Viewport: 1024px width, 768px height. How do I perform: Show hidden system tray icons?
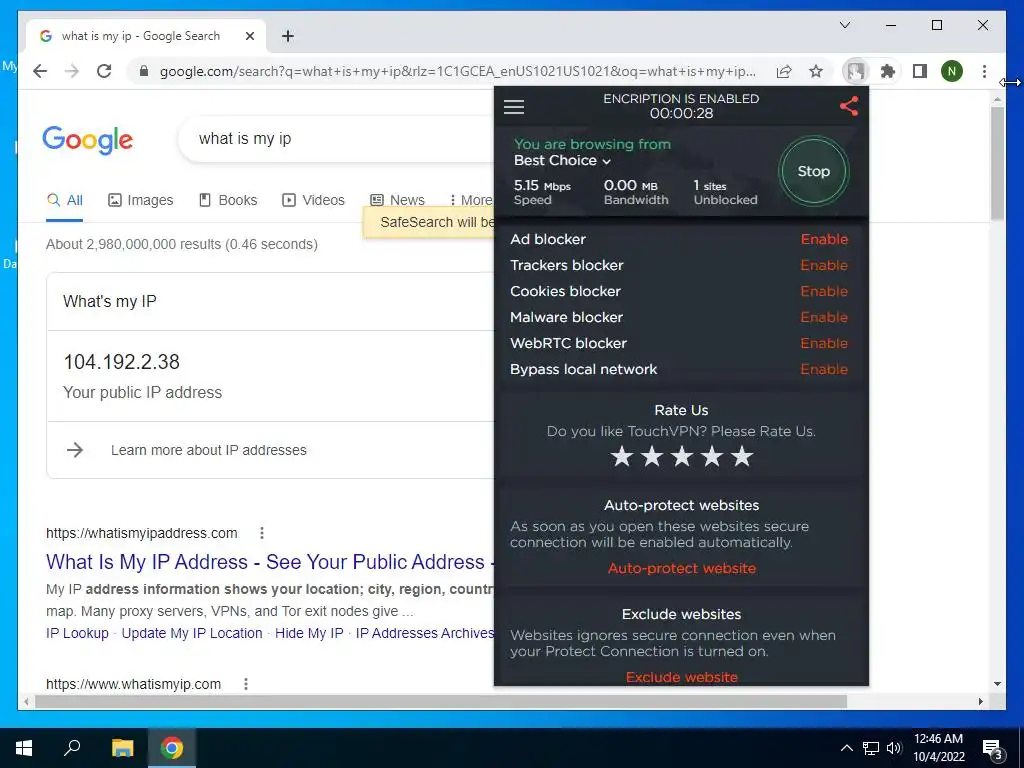pyautogui.click(x=846, y=748)
